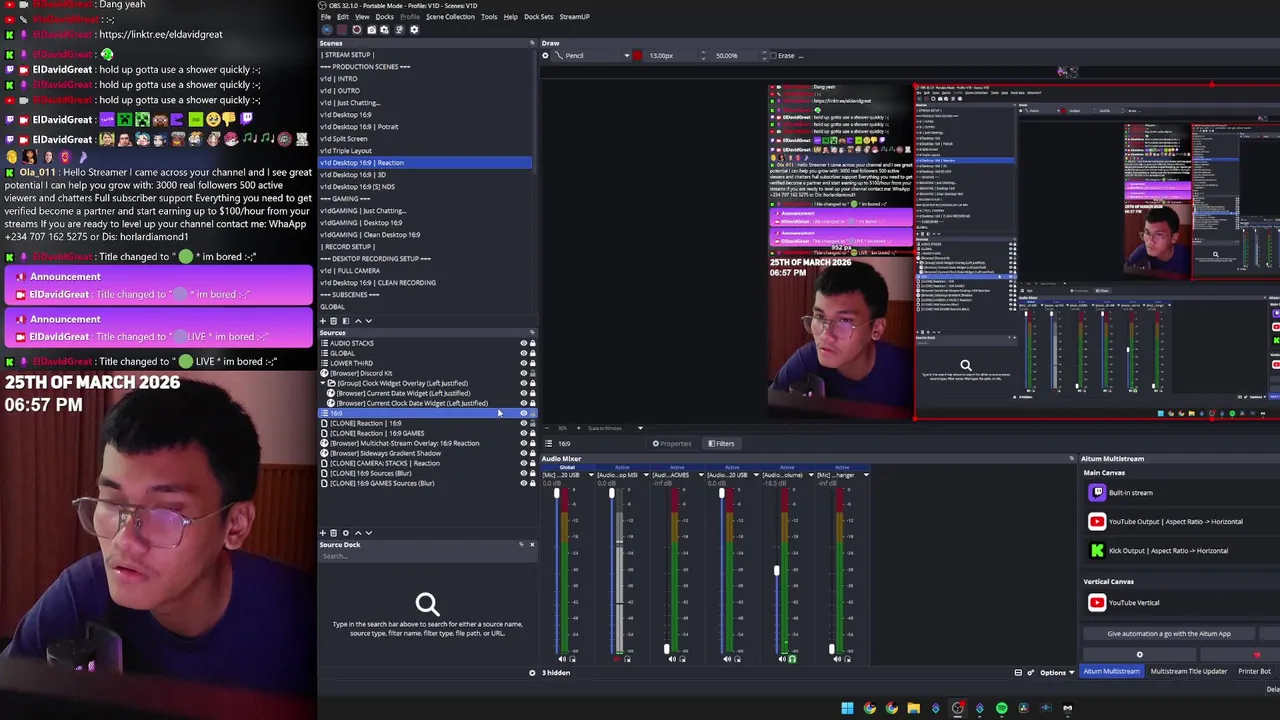Open File Explorer from the taskbar
The image size is (1280, 720).
[914, 708]
